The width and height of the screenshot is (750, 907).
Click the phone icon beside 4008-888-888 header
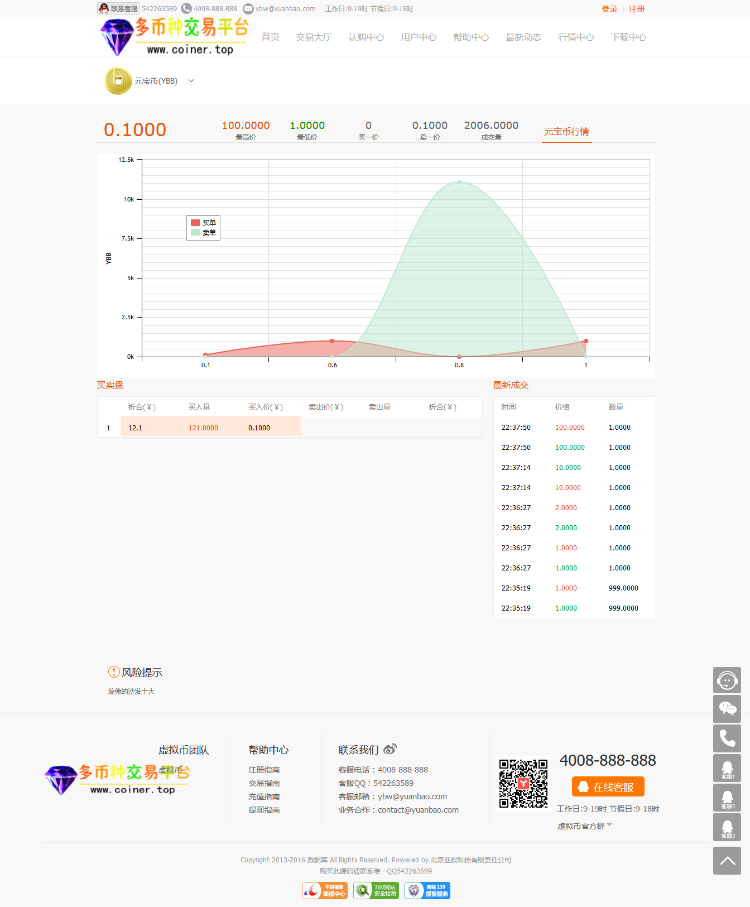[x=186, y=8]
